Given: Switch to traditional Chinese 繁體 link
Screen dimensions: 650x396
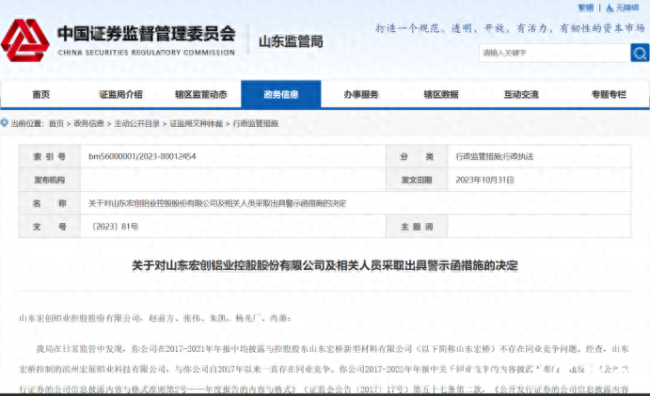Looking at the screenshot, I should coord(586,8).
